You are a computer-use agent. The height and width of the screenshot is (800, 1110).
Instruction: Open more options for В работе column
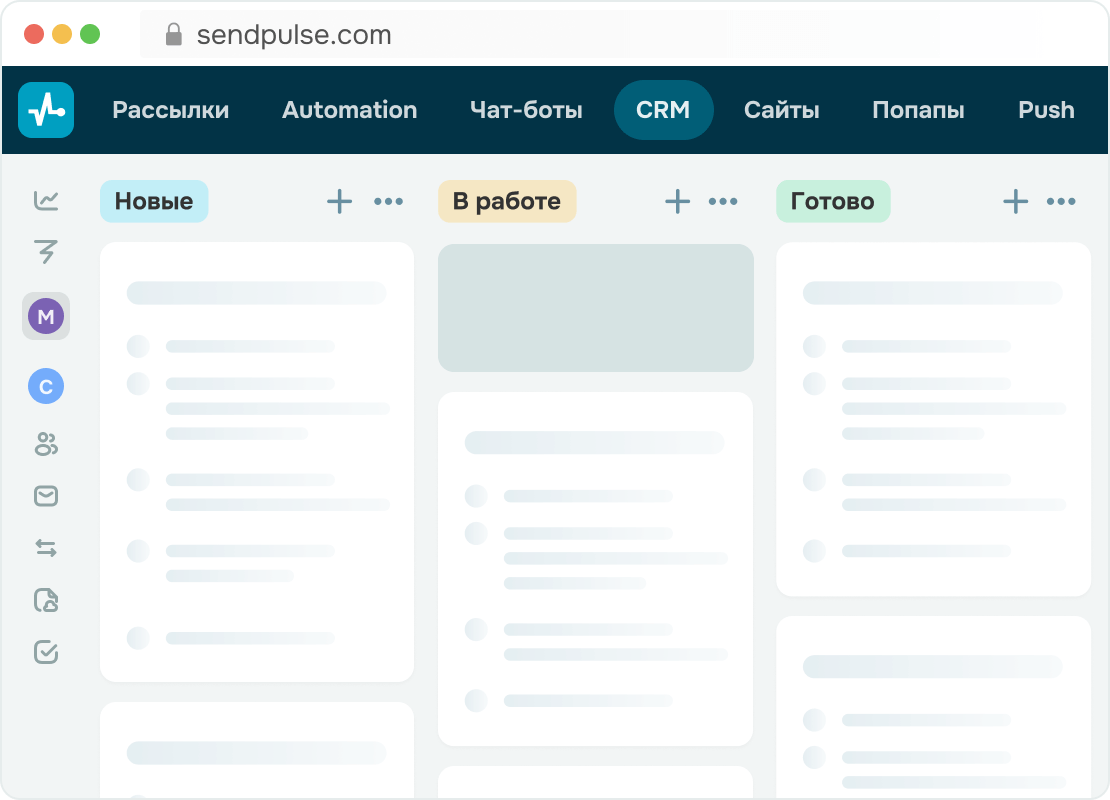coord(723,201)
